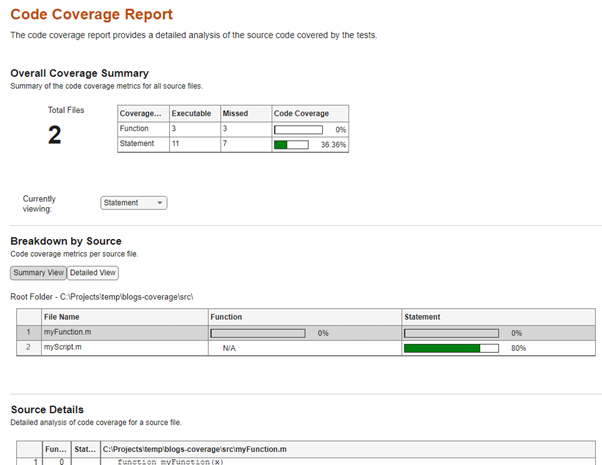Click the myFunction.m file path in Source Details
602x465 pixels.
pos(195,450)
